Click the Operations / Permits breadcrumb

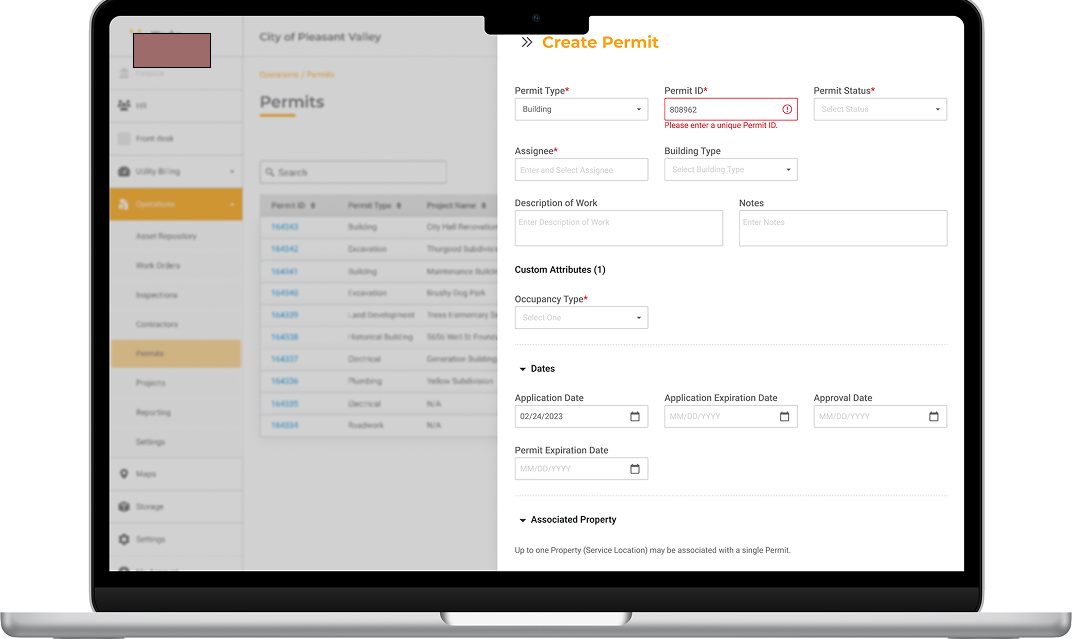click(x=297, y=74)
